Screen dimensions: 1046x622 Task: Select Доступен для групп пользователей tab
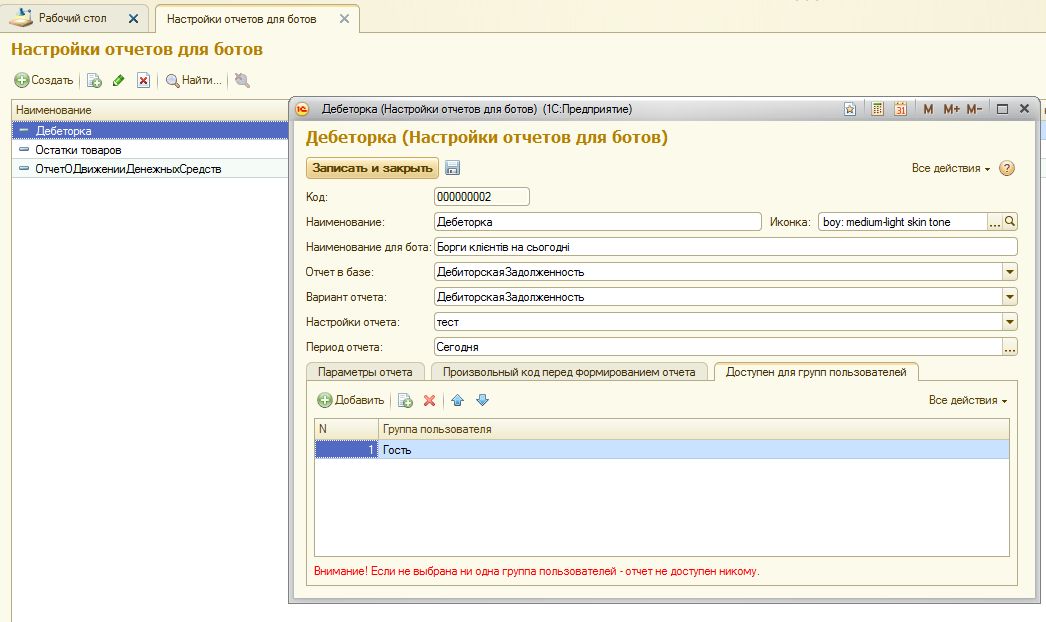click(816, 372)
